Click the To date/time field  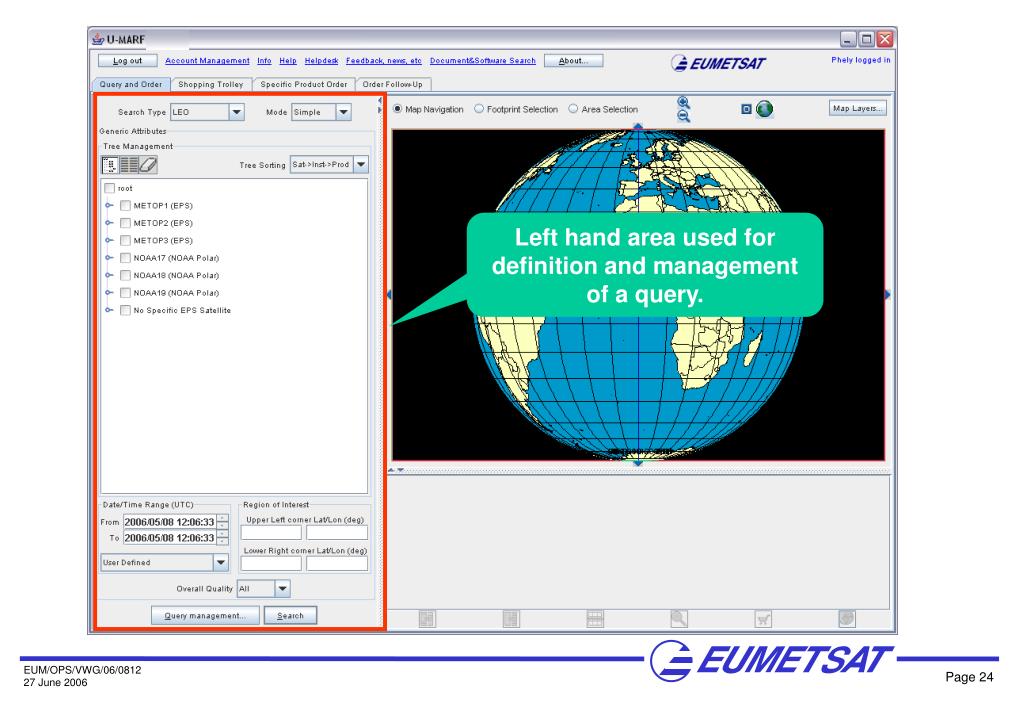170,538
